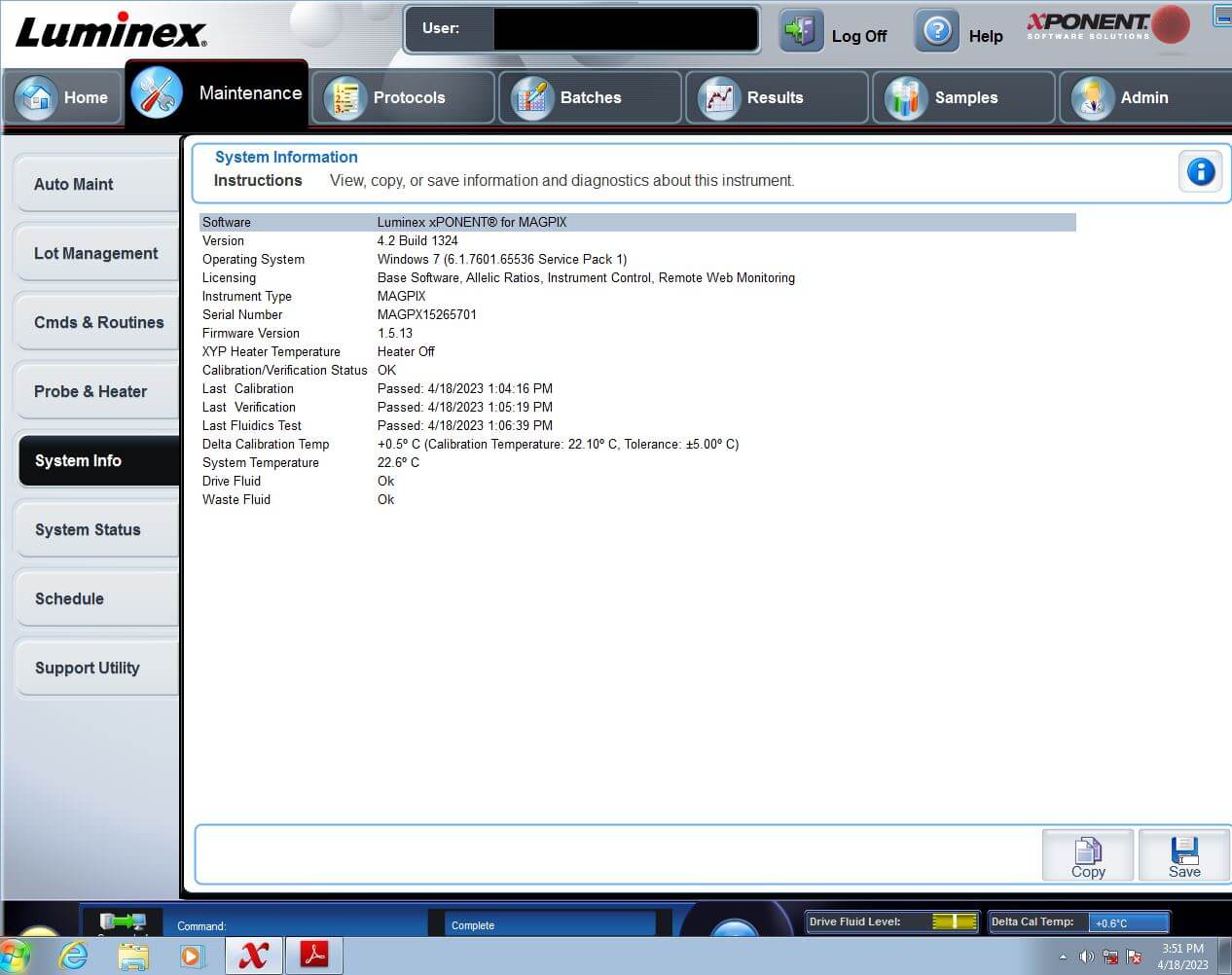
Task: Save the system information
Action: pyautogui.click(x=1183, y=856)
